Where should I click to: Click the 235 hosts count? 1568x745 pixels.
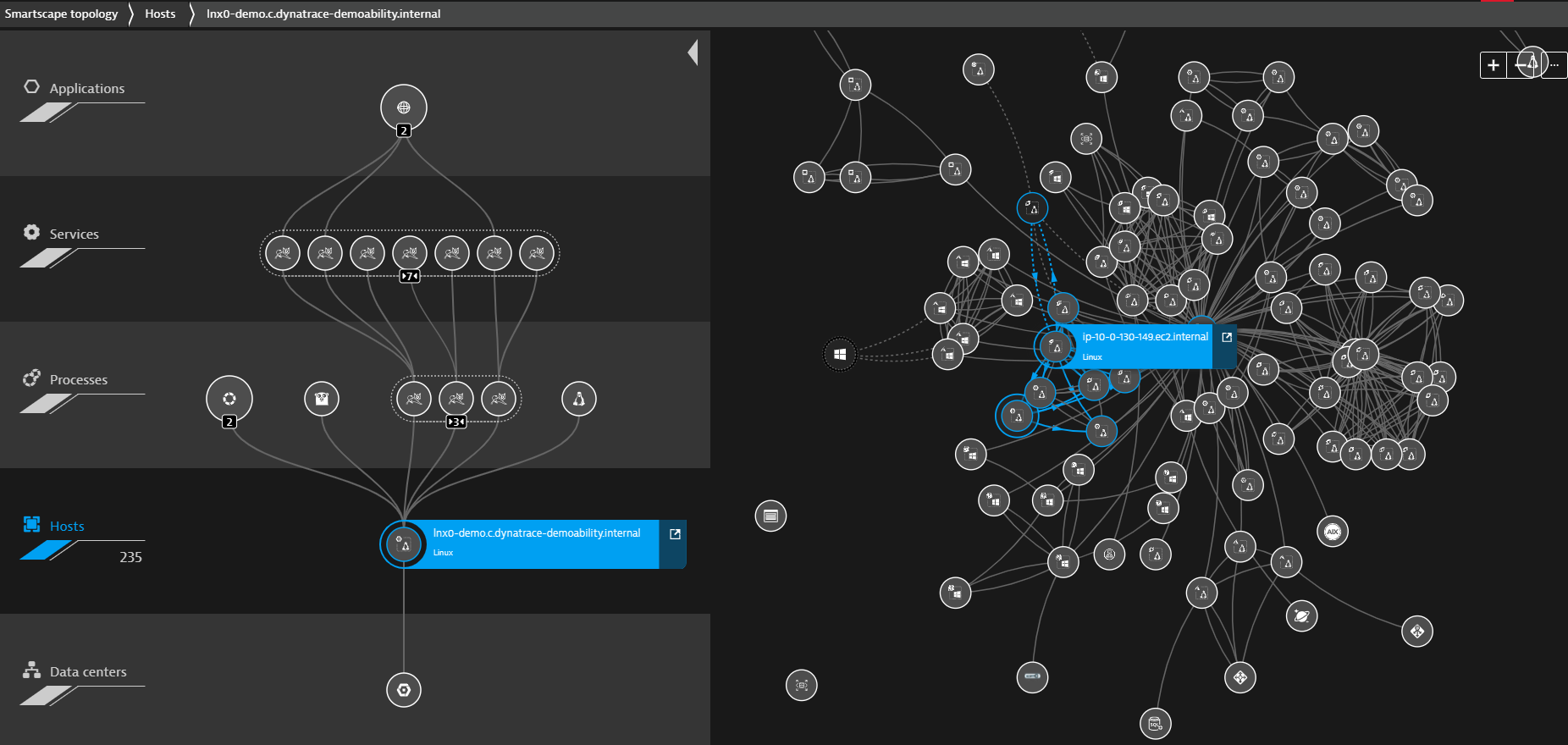(x=130, y=557)
